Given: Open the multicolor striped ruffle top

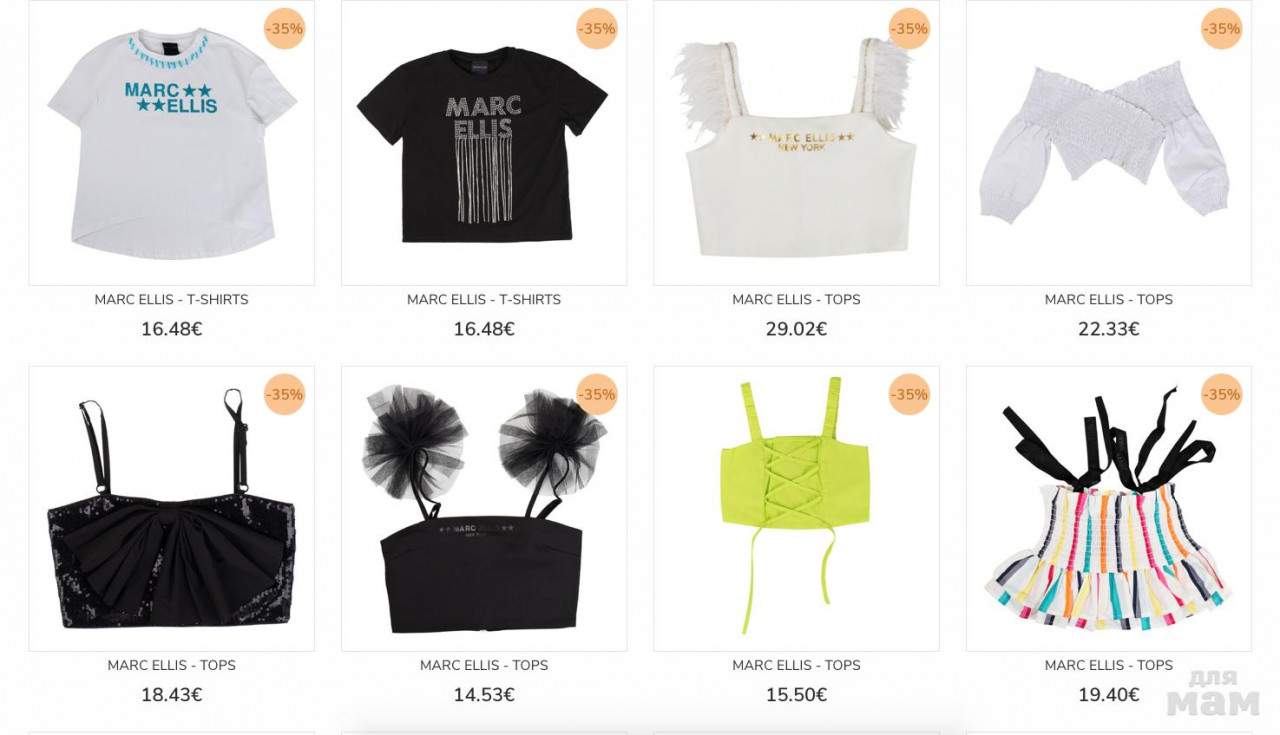Looking at the screenshot, I should click(1109, 509).
